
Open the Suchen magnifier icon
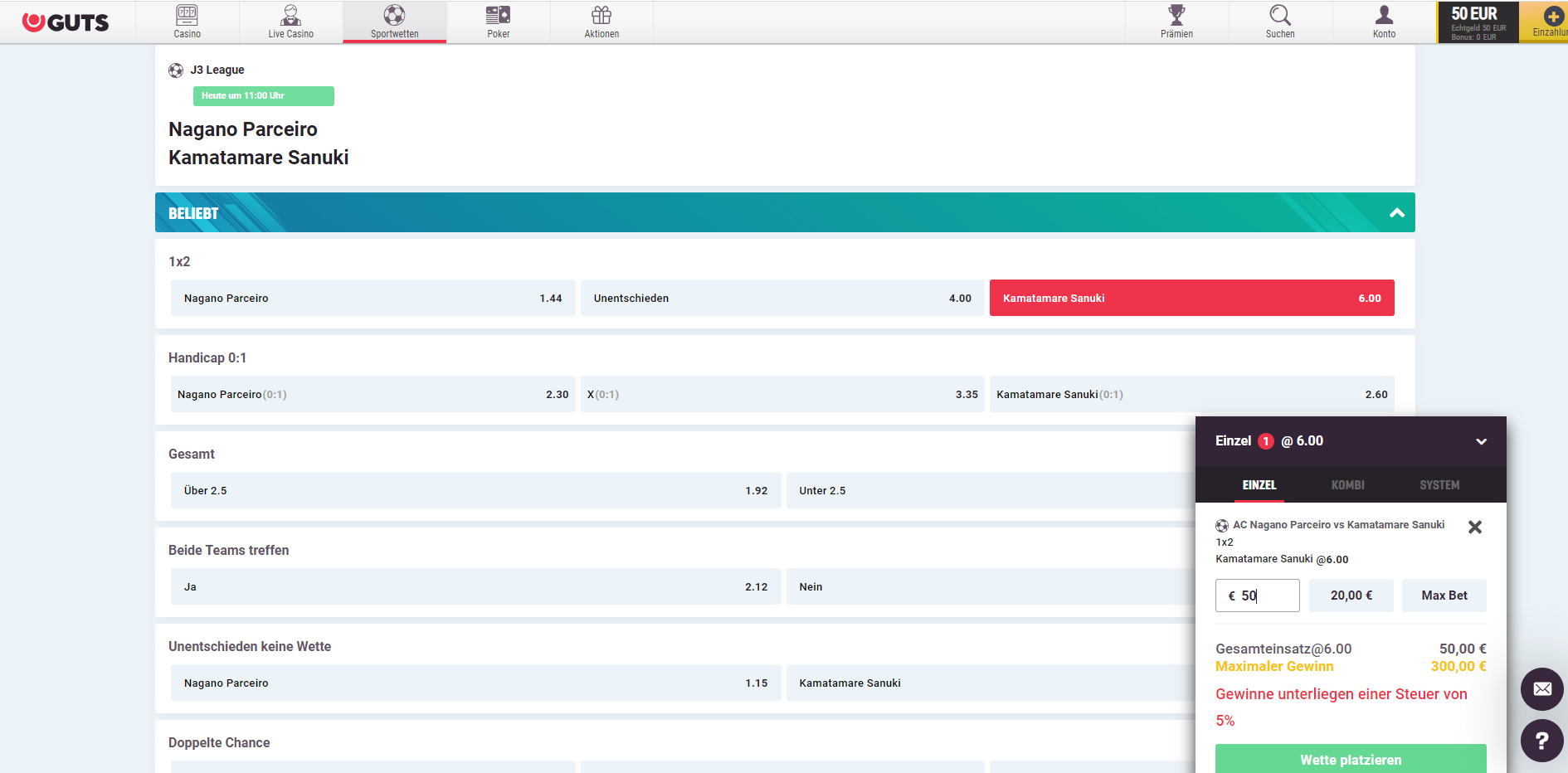coord(1280,15)
